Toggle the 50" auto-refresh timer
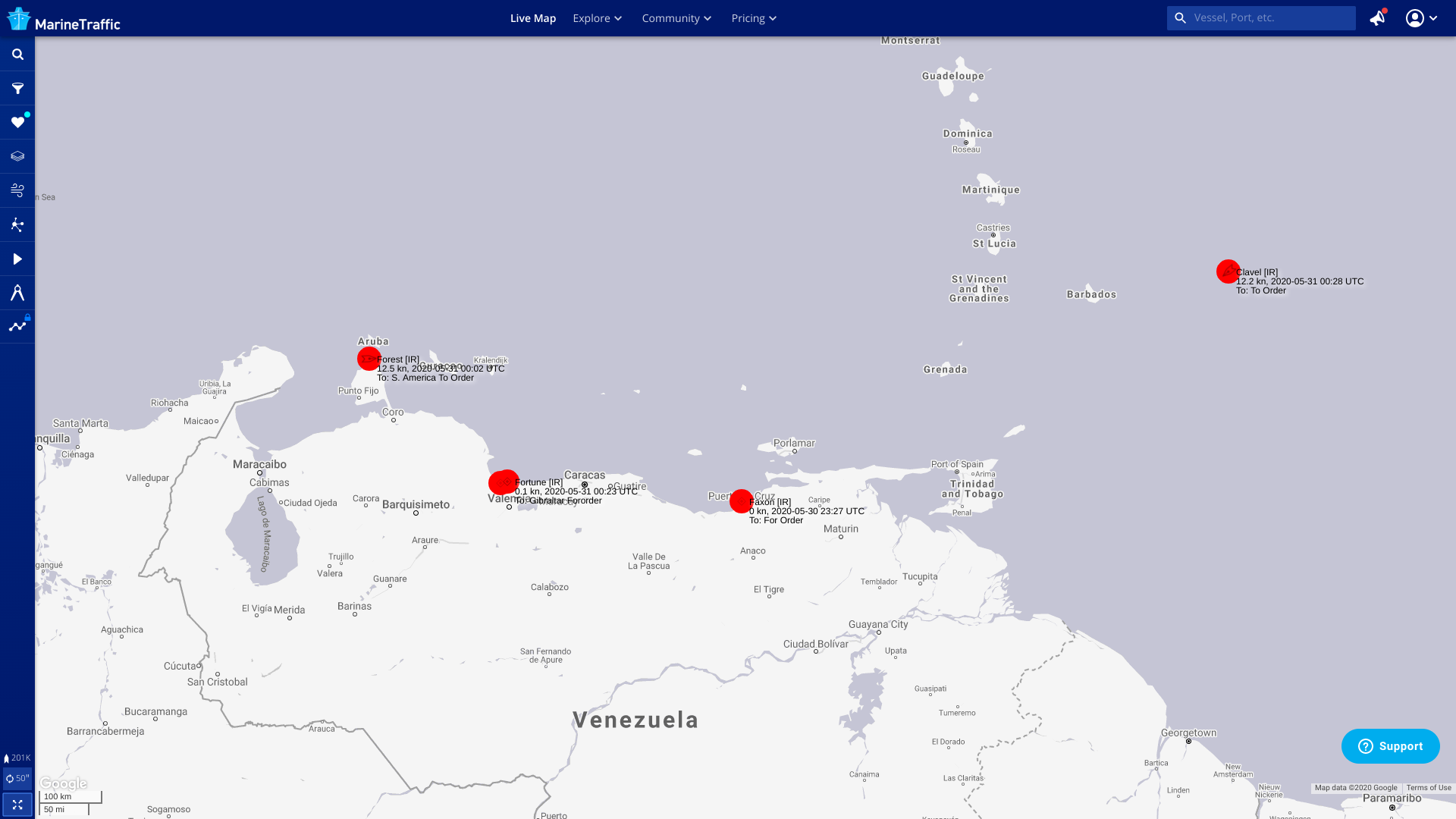Viewport: 1456px width, 819px height. pos(17,778)
